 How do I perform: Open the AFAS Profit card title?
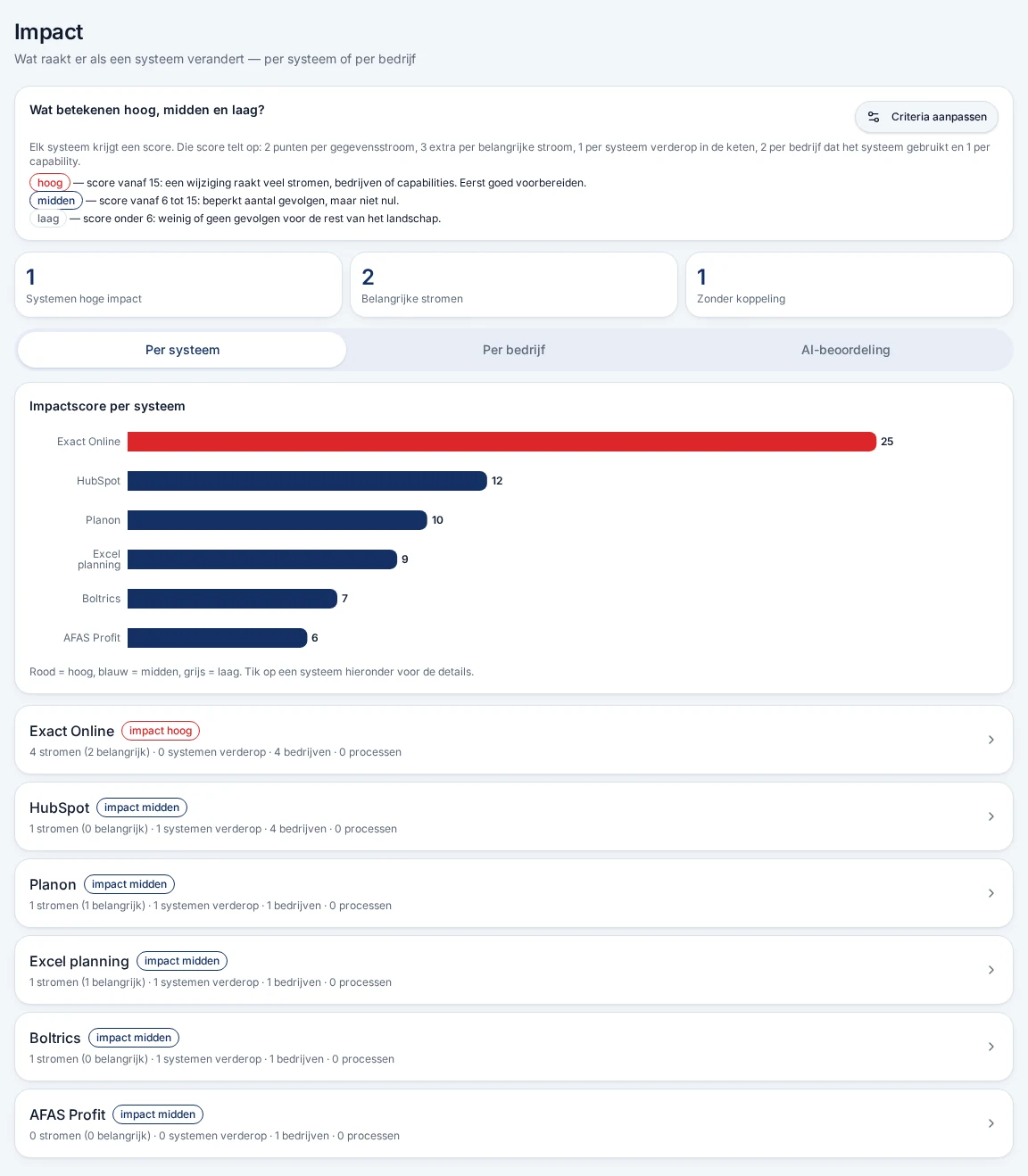pyautogui.click(x=67, y=1114)
